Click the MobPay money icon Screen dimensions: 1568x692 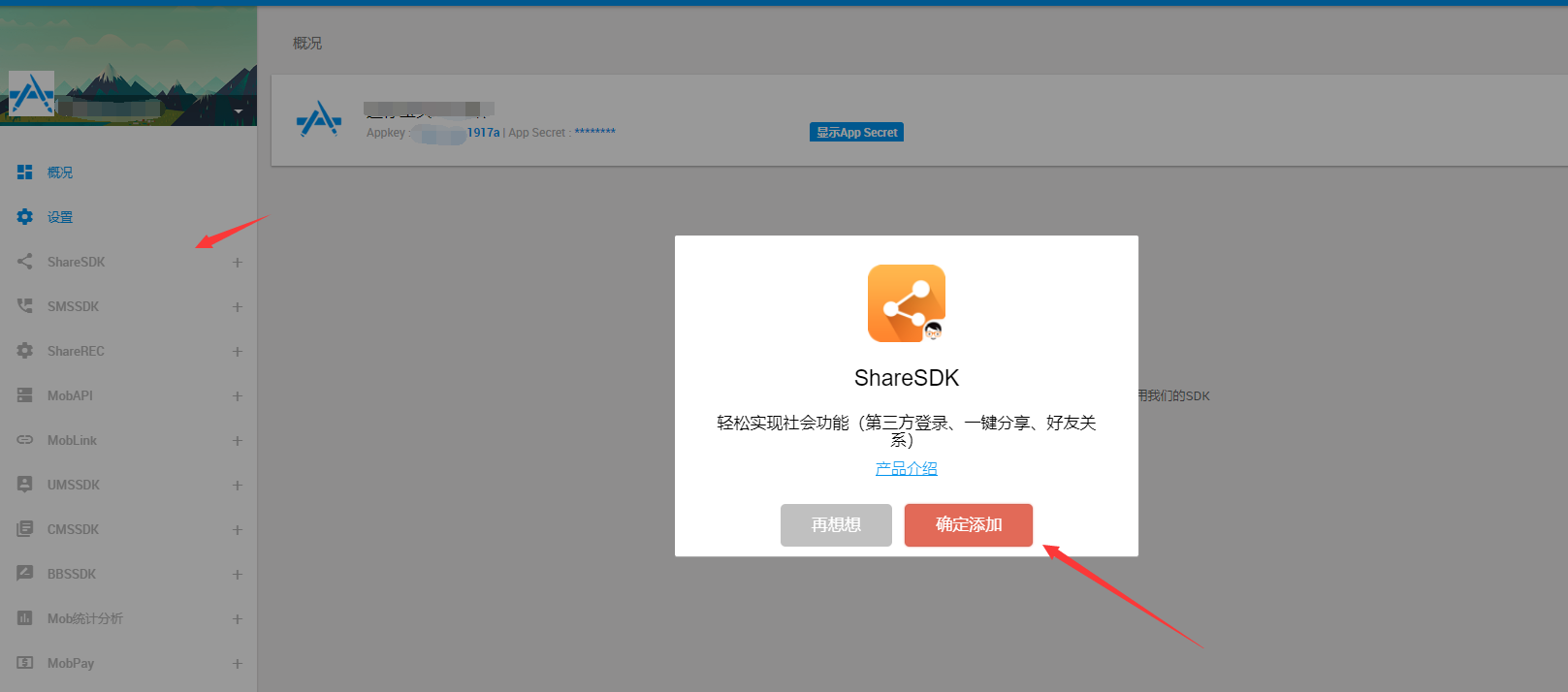(x=25, y=662)
